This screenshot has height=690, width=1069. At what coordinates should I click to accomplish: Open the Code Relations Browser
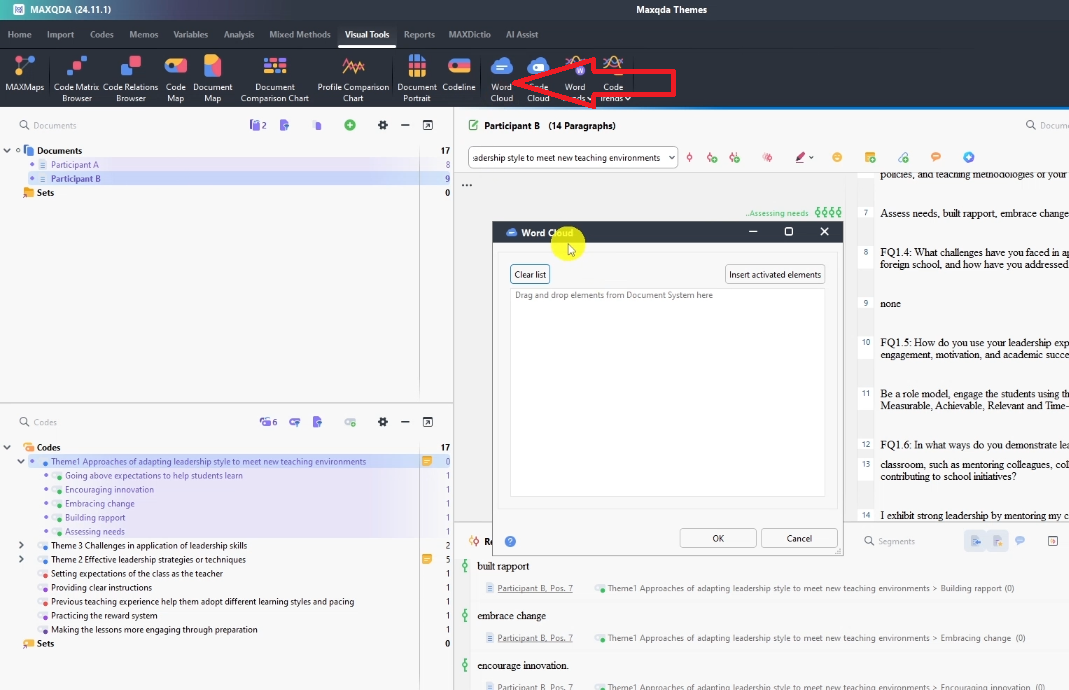point(130,77)
